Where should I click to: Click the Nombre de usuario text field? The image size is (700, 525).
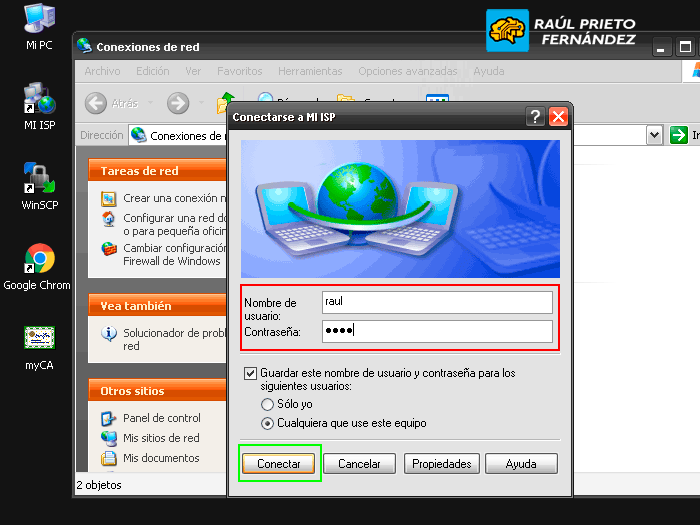(x=436, y=302)
